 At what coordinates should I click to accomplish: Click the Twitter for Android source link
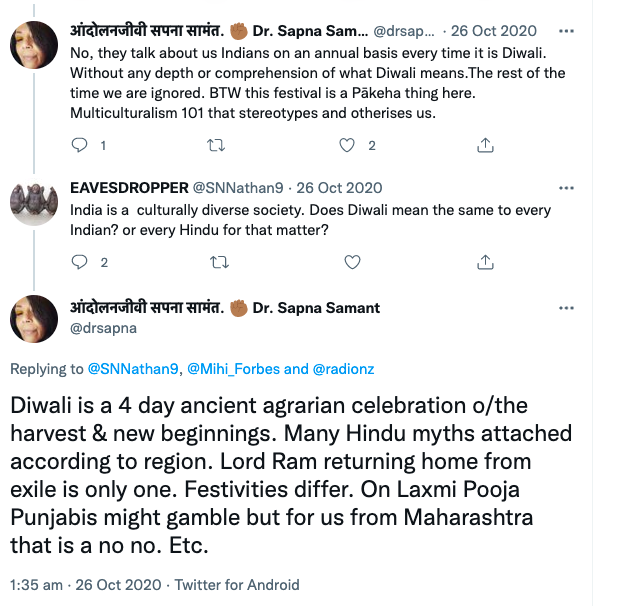pyautogui.click(x=238, y=585)
